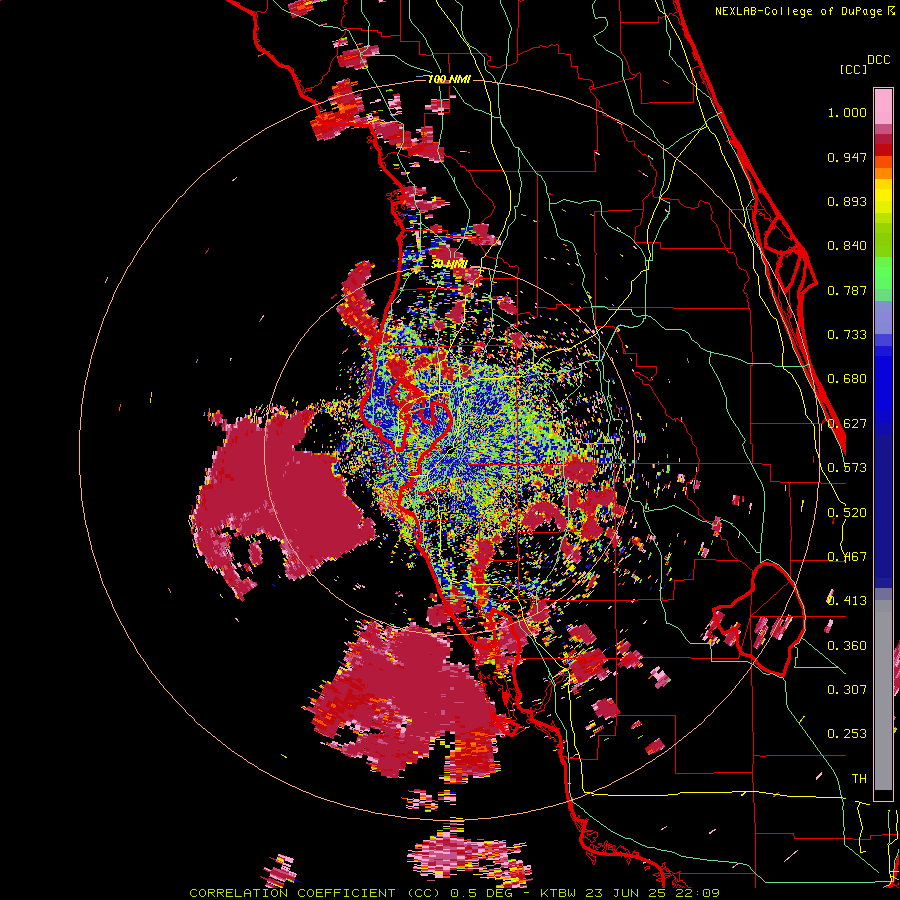The width and height of the screenshot is (900, 900).
Task: Select the 0.253 scale value
Action: 847,734
